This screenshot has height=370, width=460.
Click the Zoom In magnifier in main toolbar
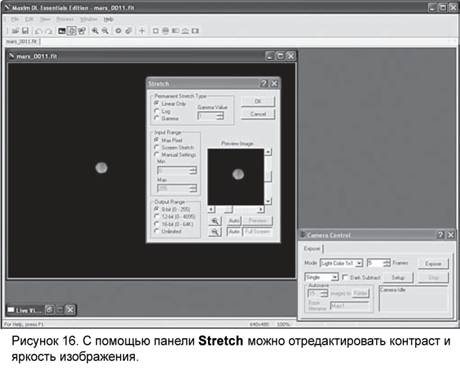click(x=95, y=31)
